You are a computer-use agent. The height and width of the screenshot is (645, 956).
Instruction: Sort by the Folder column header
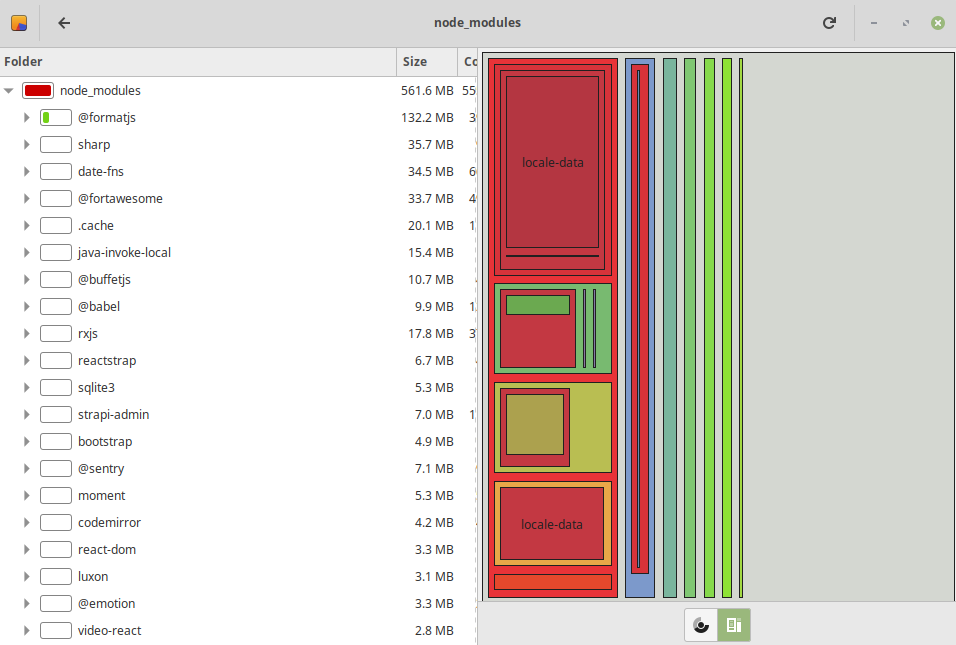coord(198,62)
